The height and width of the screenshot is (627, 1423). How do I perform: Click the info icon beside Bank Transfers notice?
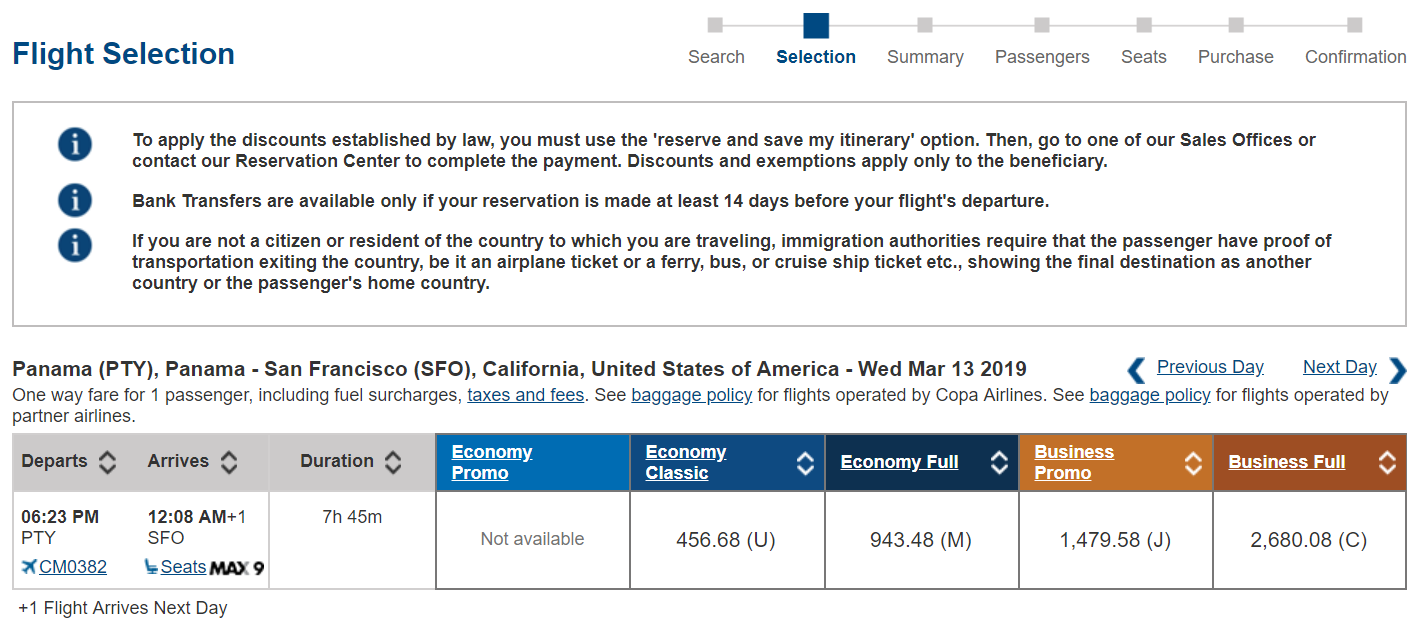coord(75,200)
